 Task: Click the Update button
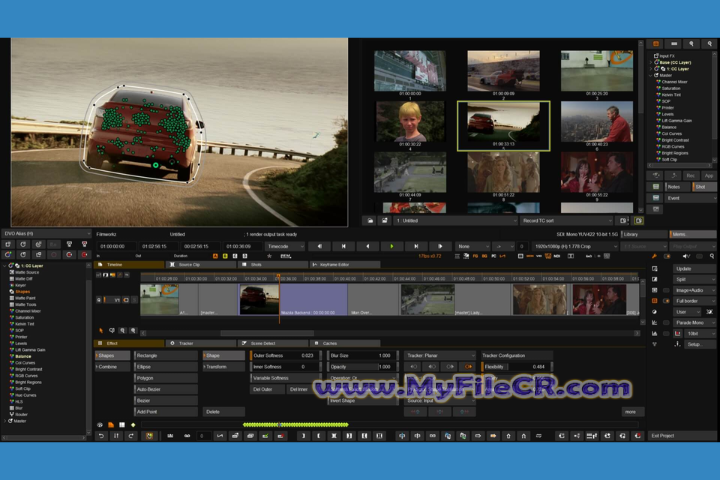point(694,269)
